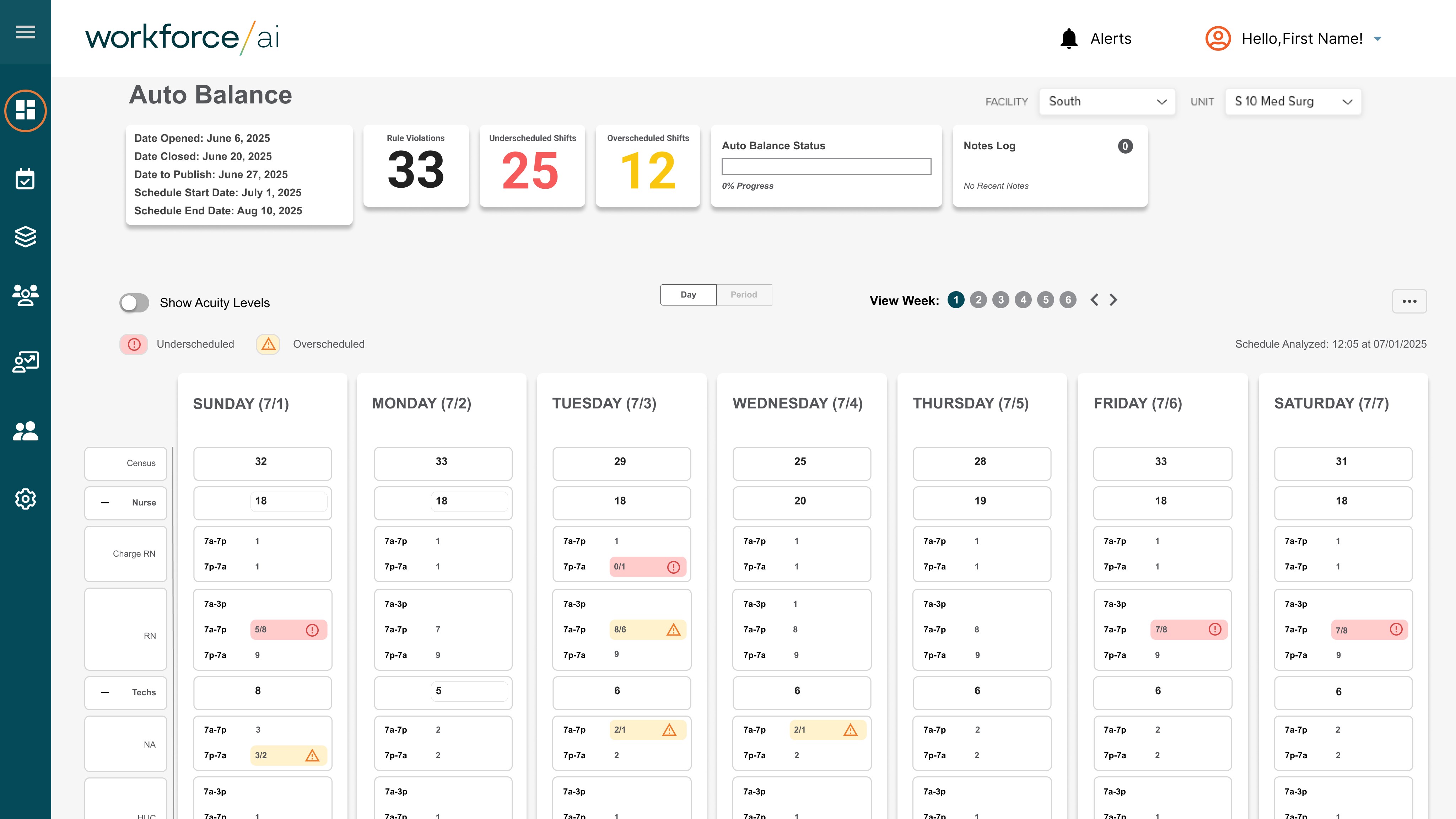
Task: Select week 3 in View Week
Action: pyautogui.click(x=1001, y=300)
